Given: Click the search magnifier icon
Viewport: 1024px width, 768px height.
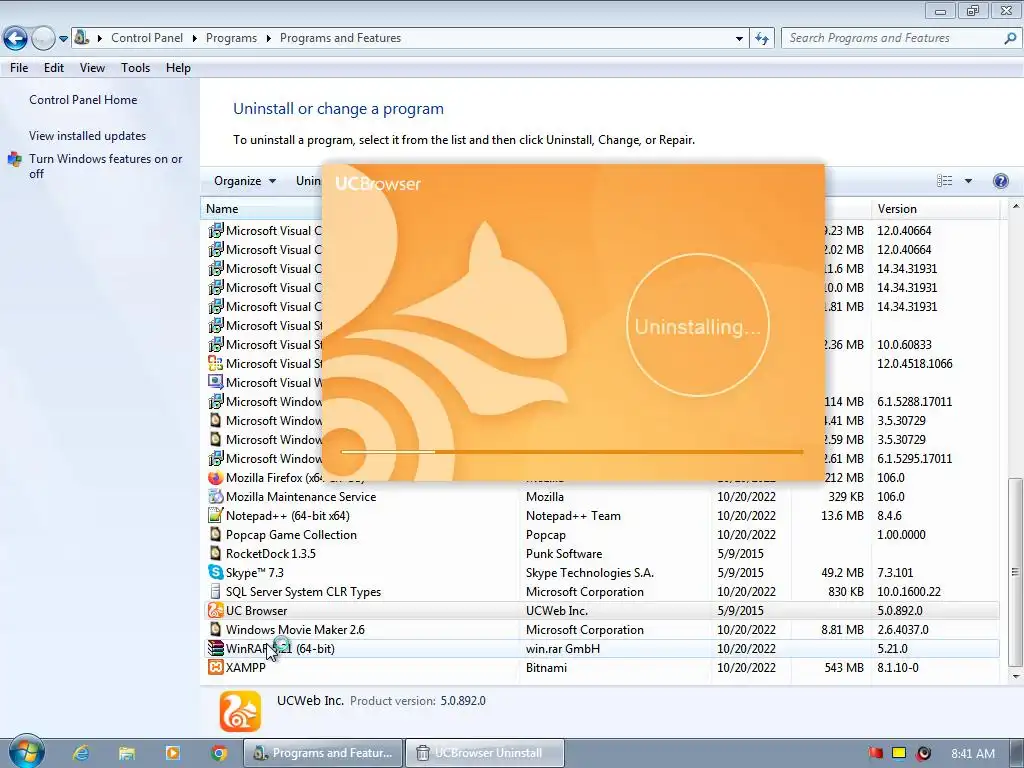Looking at the screenshot, I should click(1010, 38).
